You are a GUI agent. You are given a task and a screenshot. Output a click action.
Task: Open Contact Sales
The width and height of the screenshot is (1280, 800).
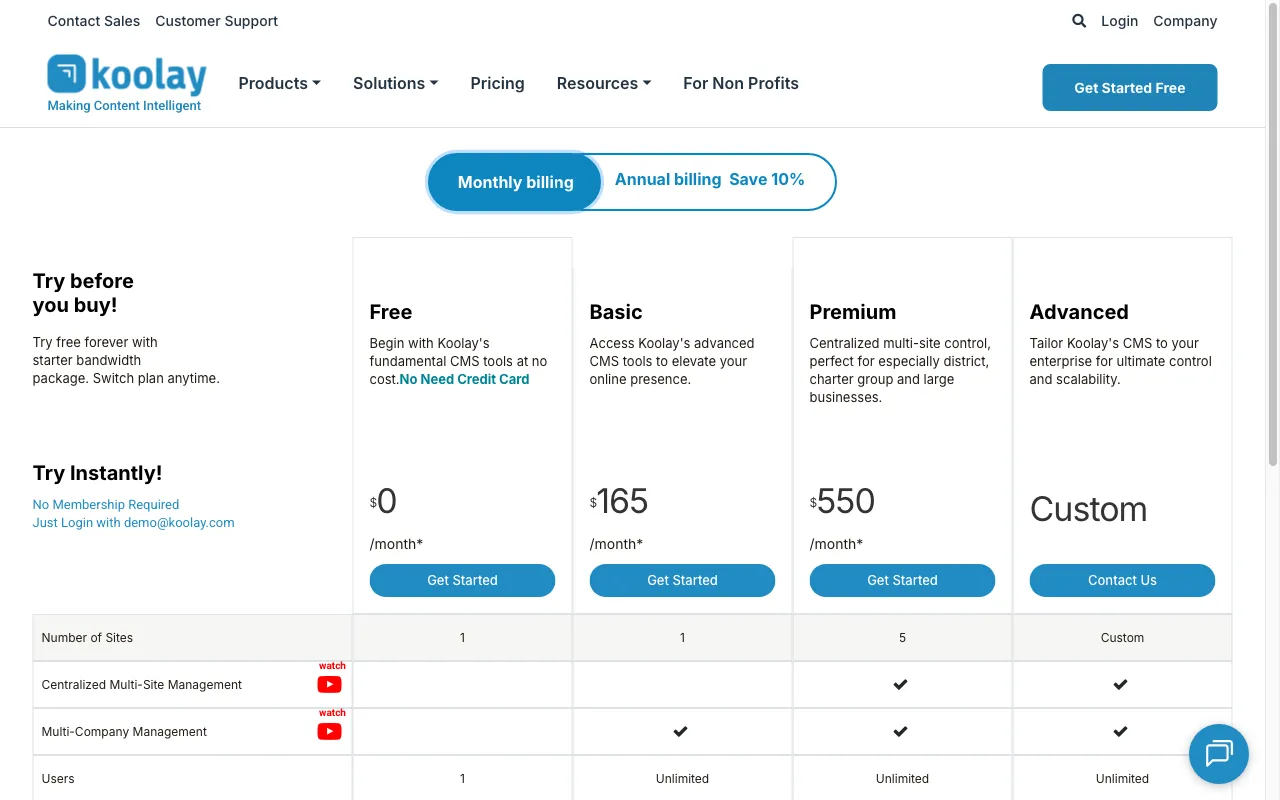point(94,21)
